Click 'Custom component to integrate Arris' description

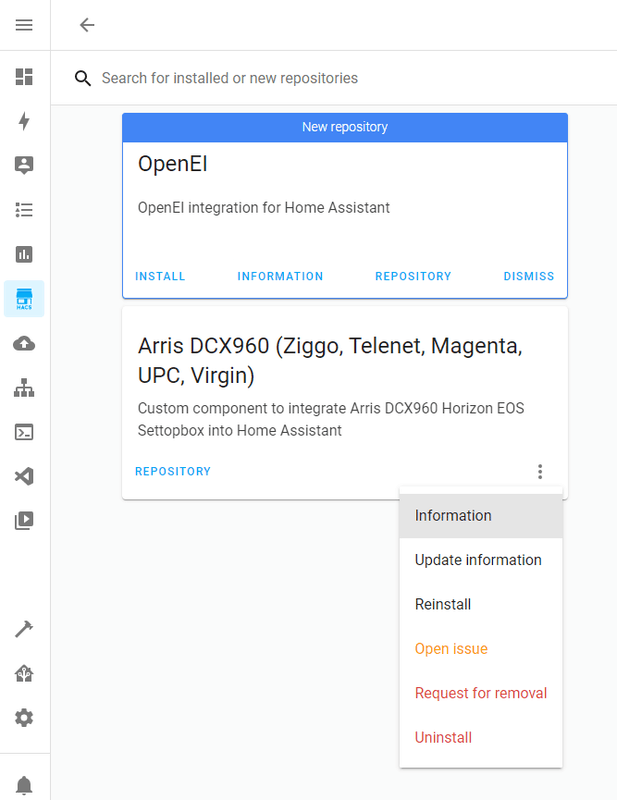(x=331, y=419)
